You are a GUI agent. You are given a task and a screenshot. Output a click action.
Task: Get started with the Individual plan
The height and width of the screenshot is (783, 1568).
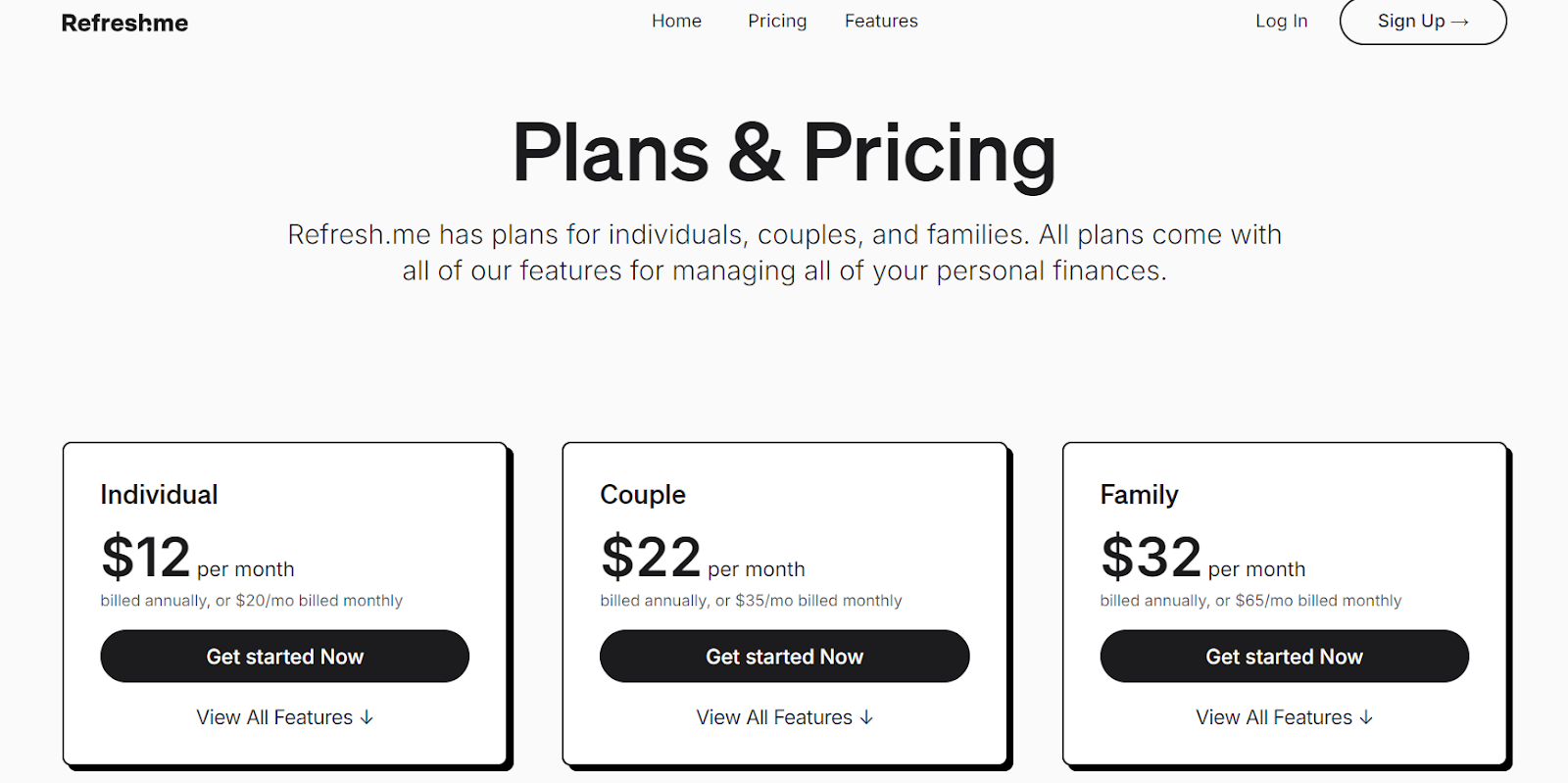click(285, 657)
